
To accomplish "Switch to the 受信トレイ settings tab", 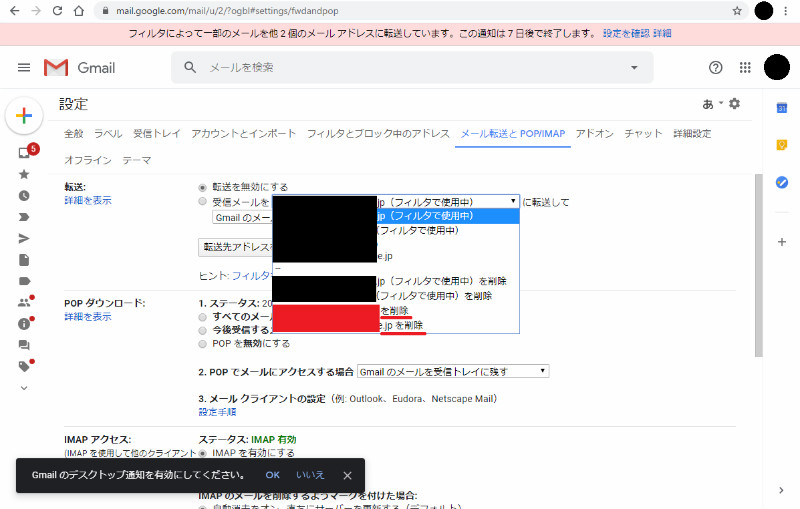I will (157, 134).
